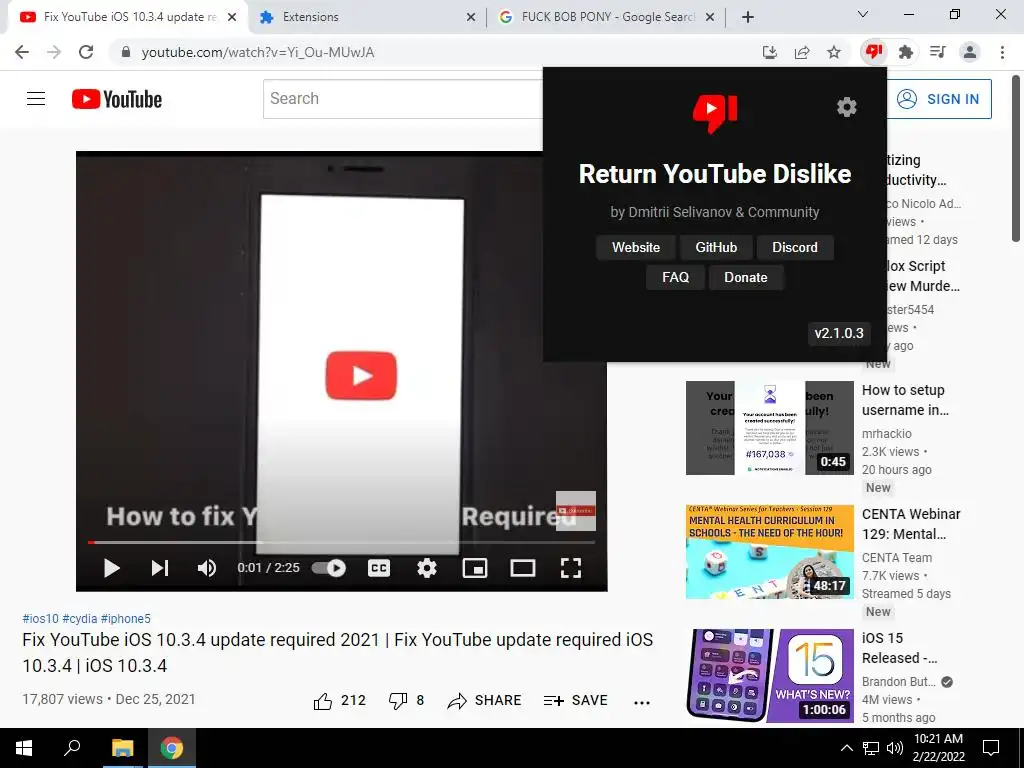The image size is (1024, 768).
Task: Click the video progress bar
Action: 342,542
